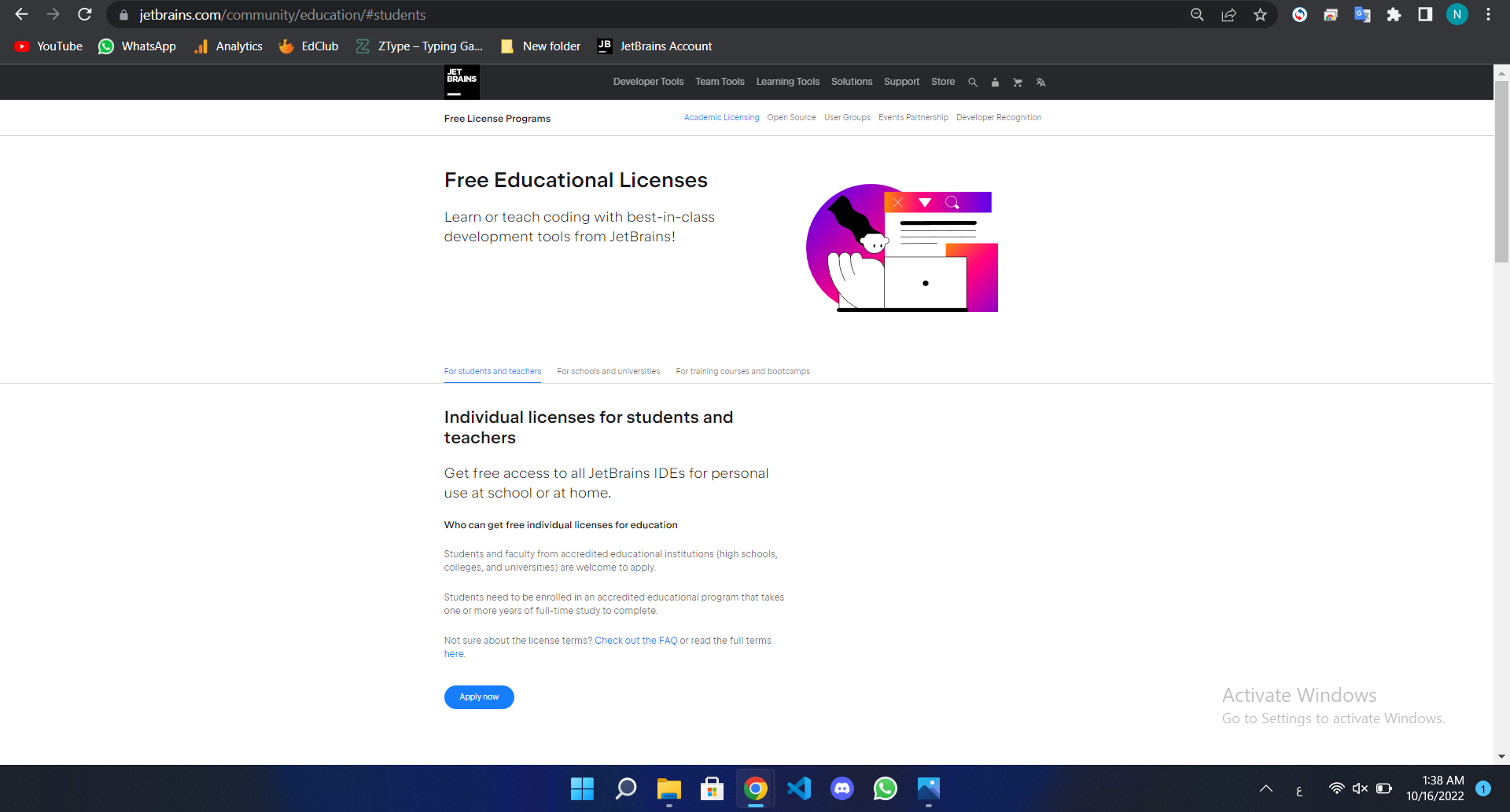Reload the page with refresh icon
This screenshot has width=1510, height=812.
[85, 15]
